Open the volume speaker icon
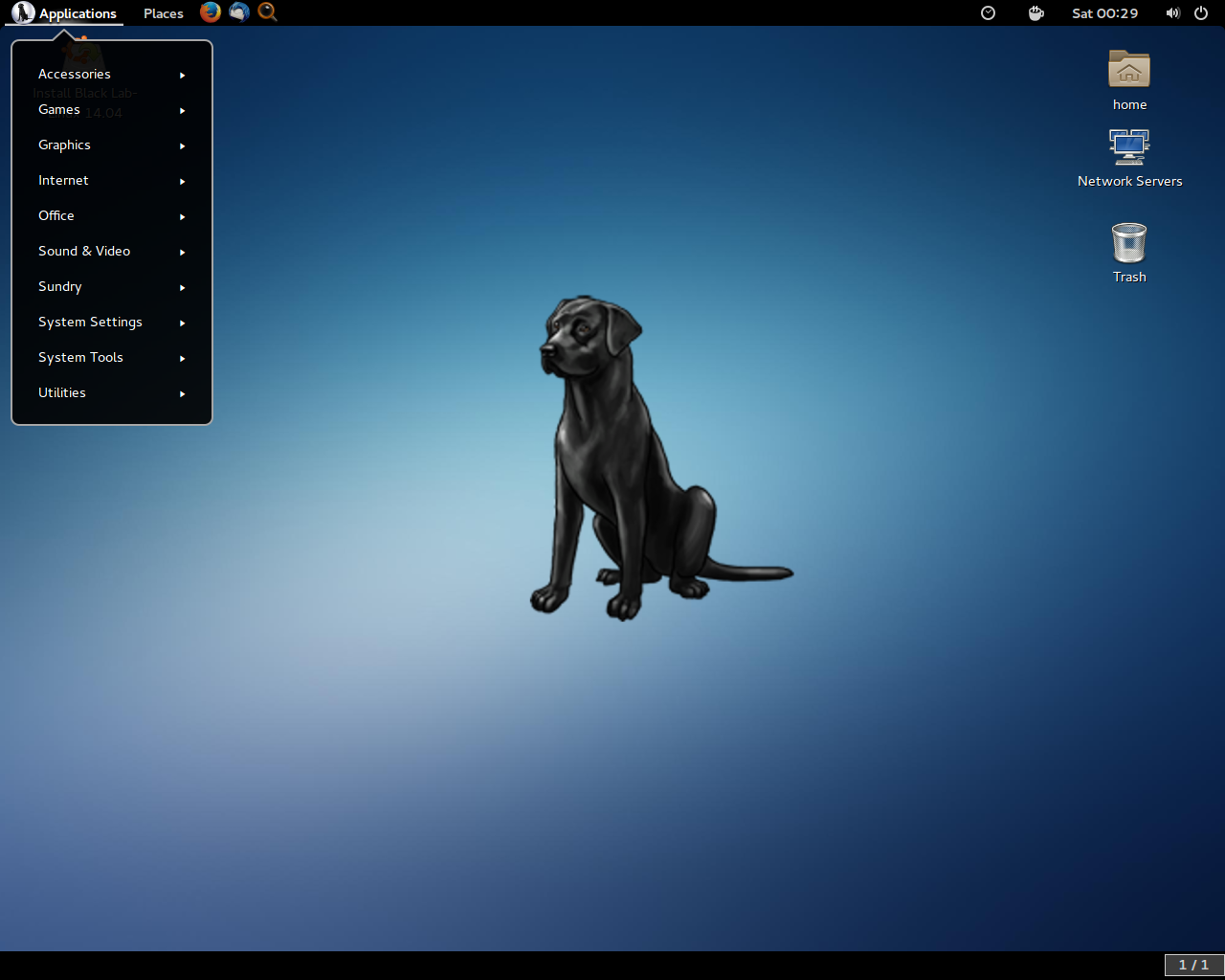 click(x=1172, y=13)
